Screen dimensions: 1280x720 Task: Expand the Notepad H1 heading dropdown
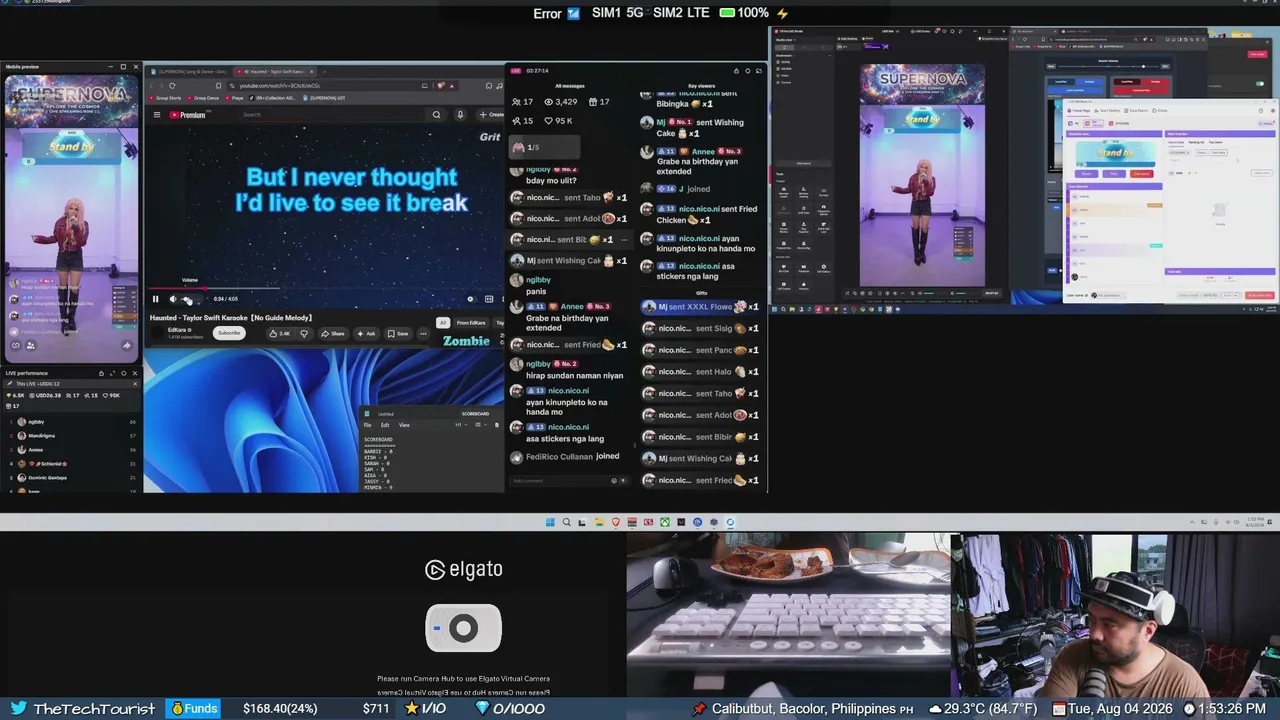(461, 425)
